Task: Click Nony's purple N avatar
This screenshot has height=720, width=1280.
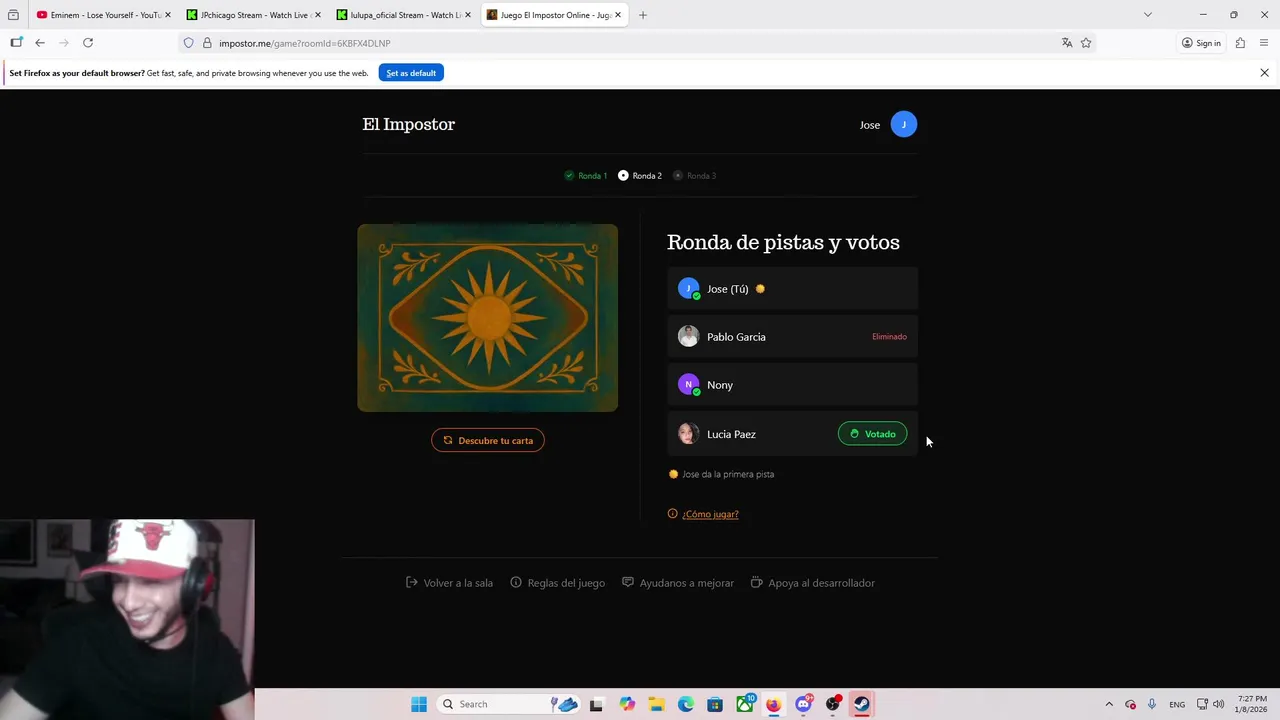Action: [688, 385]
